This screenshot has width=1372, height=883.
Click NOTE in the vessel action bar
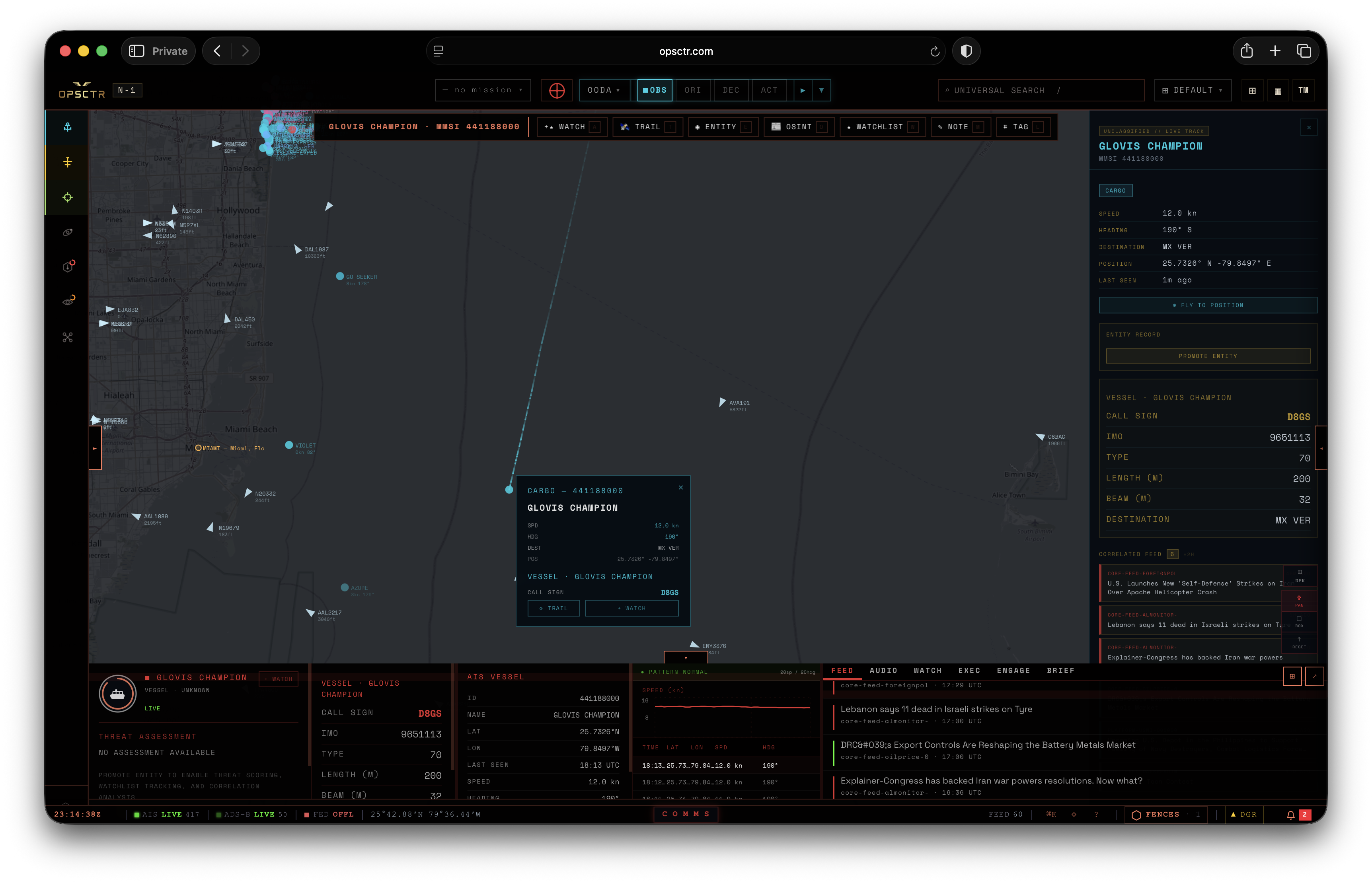click(961, 127)
